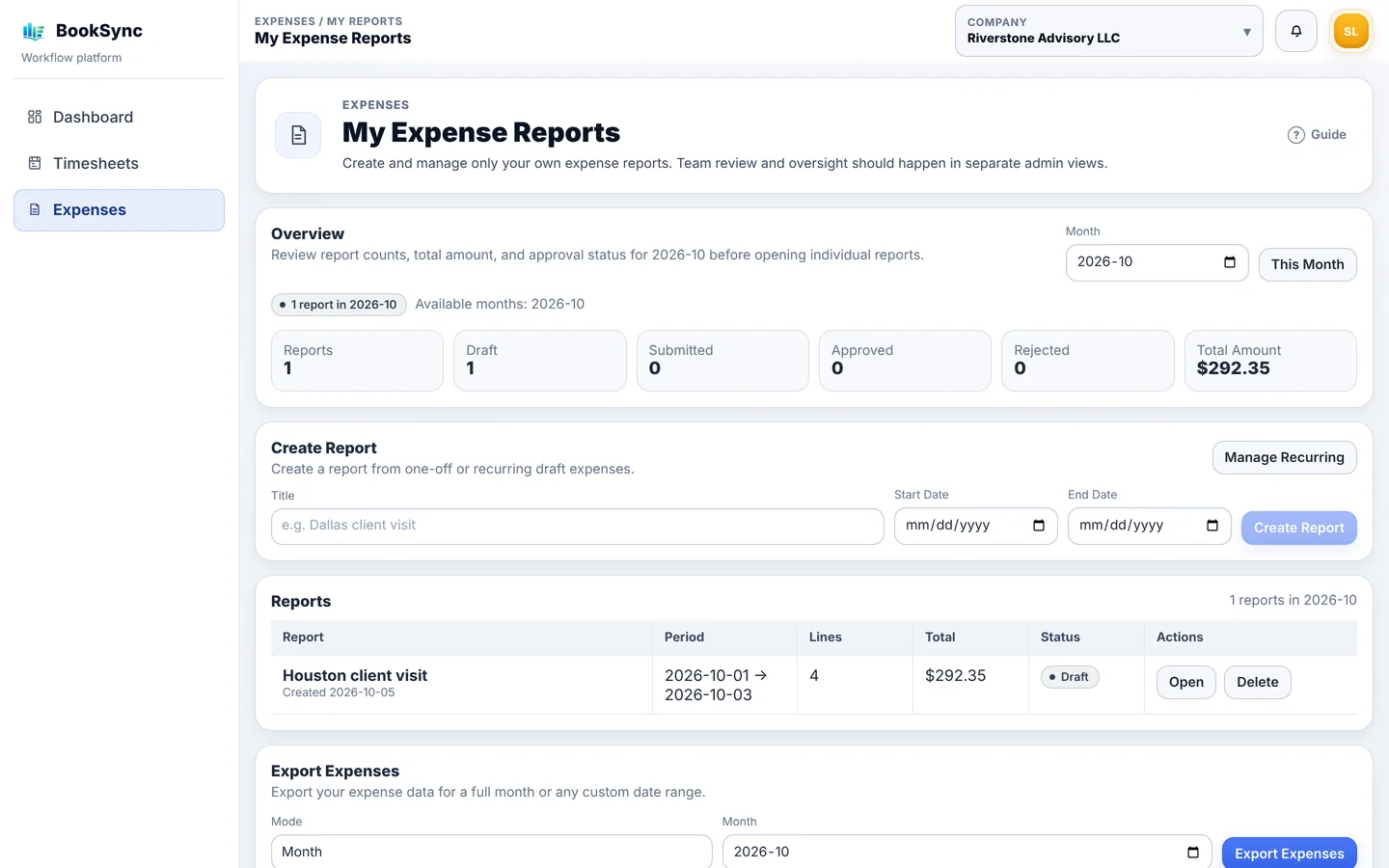Click the $292.35 total in the table row

pyautogui.click(x=955, y=676)
